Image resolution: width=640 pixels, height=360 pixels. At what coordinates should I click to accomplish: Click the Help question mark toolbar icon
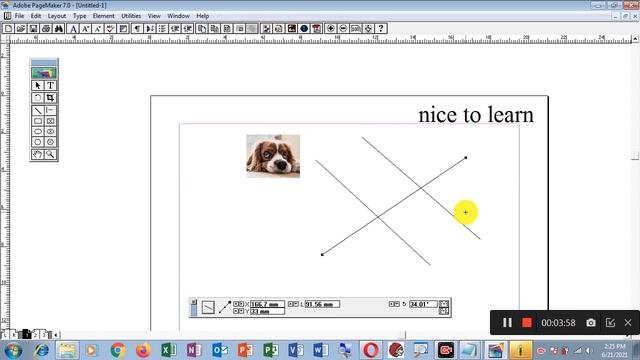pos(381,29)
